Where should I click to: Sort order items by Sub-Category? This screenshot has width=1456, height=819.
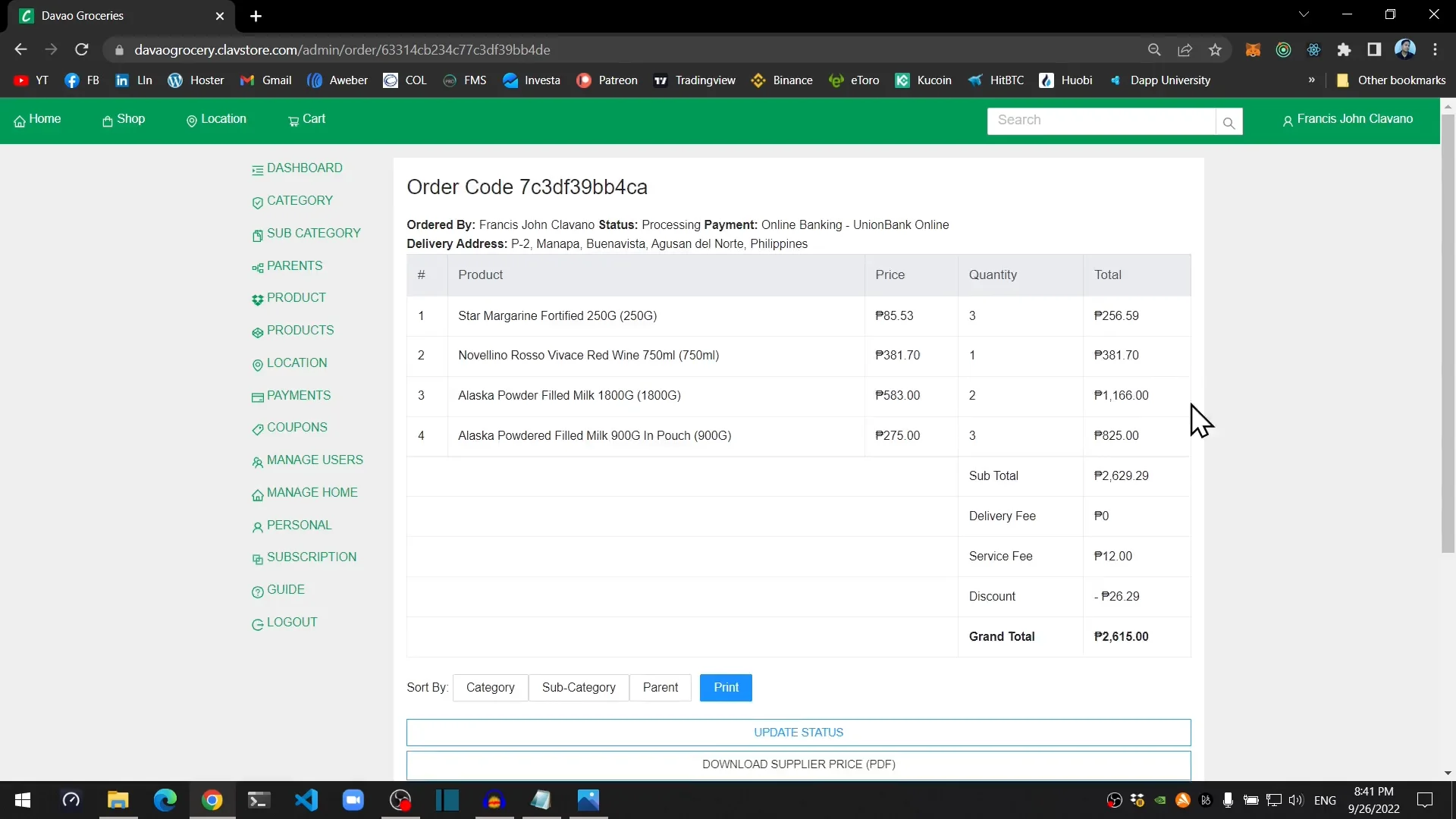[578, 688]
